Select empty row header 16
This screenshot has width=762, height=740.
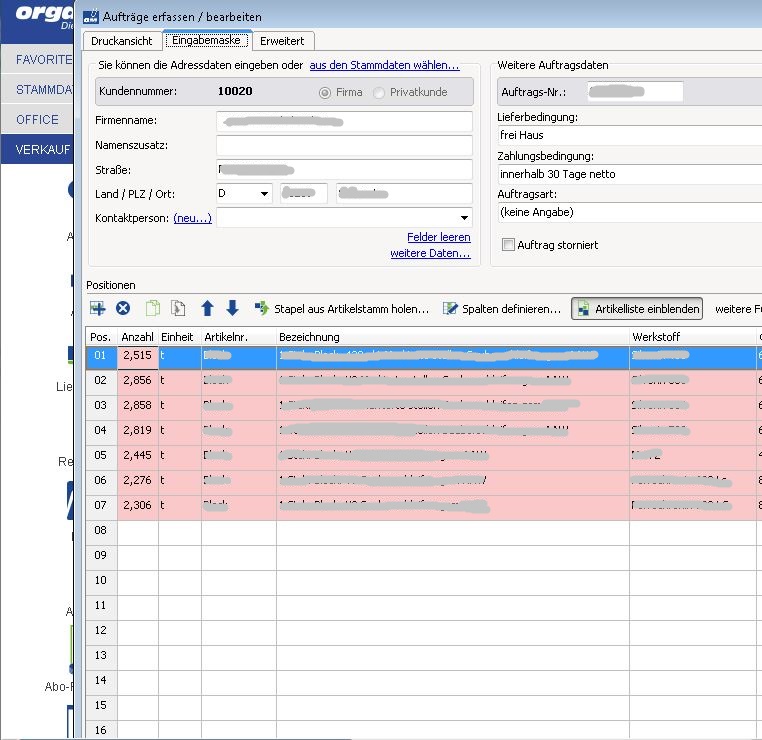101,730
